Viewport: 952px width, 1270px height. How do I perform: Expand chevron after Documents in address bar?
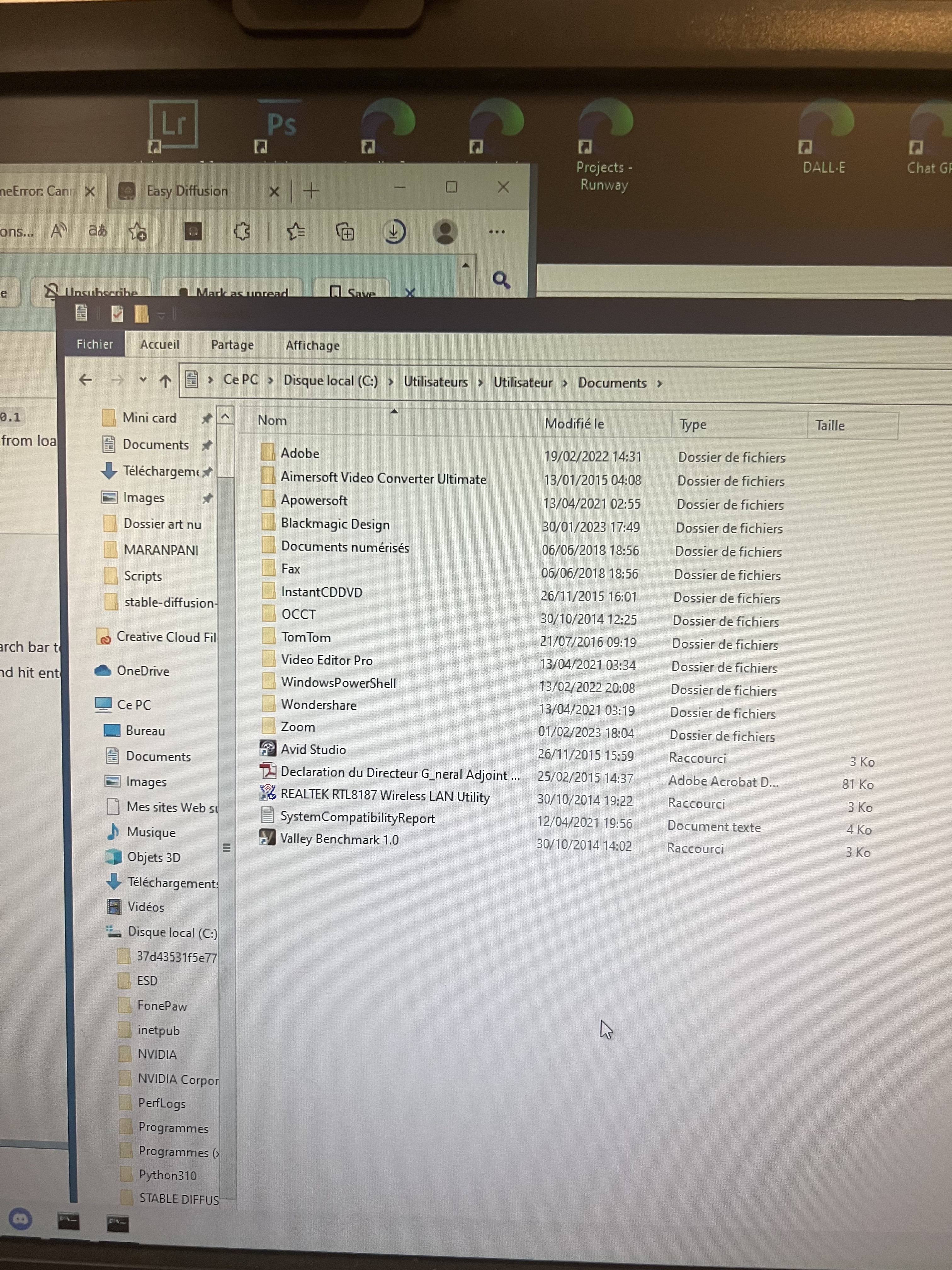(x=660, y=384)
